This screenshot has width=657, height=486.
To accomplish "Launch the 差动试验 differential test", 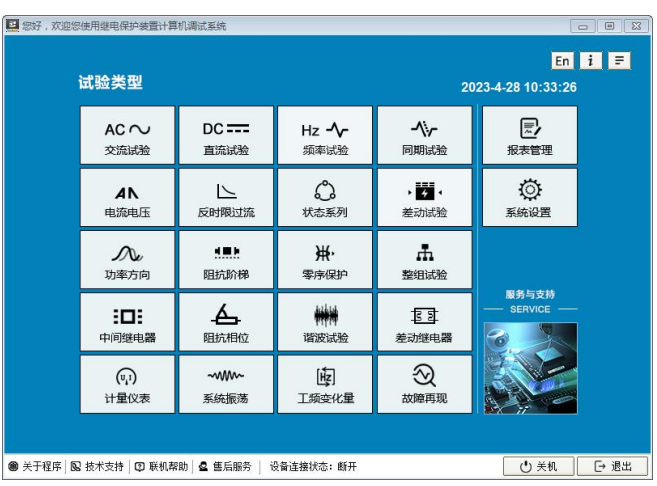I will (x=424, y=198).
